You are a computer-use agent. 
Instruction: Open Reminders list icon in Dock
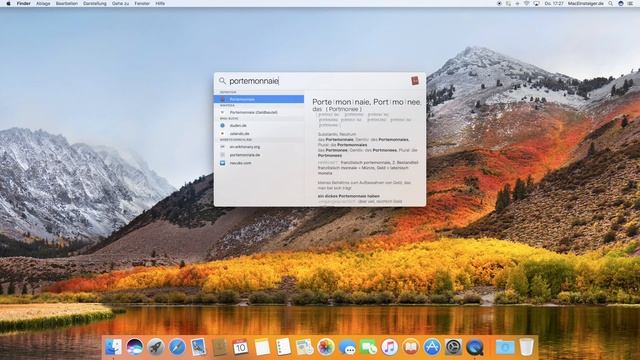[x=283, y=347]
